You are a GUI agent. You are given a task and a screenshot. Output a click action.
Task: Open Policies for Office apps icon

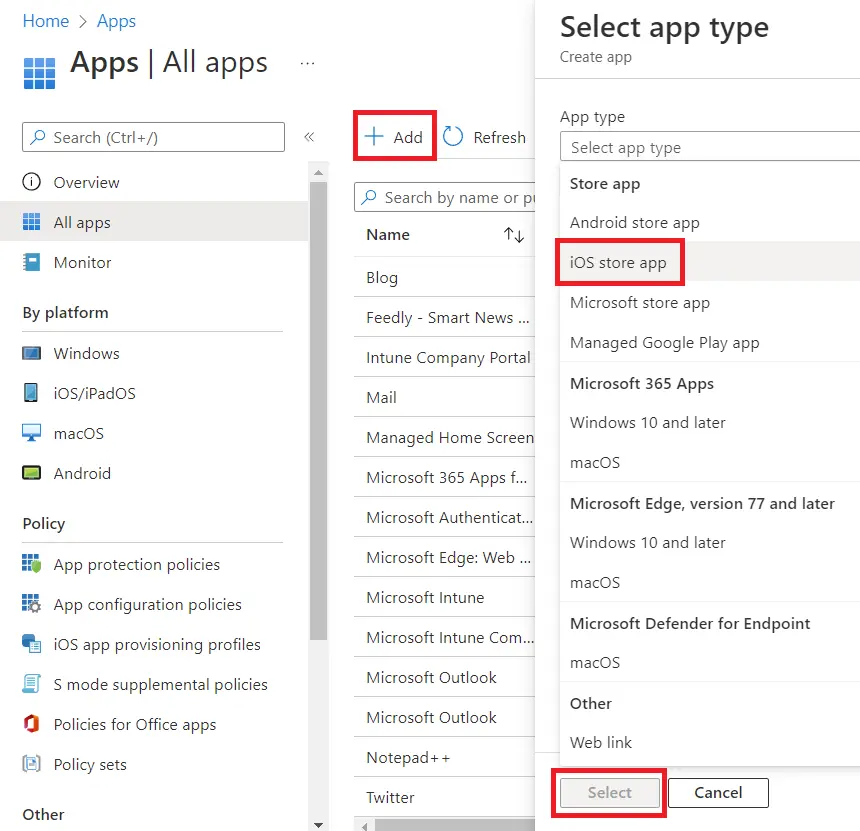[x=32, y=724]
